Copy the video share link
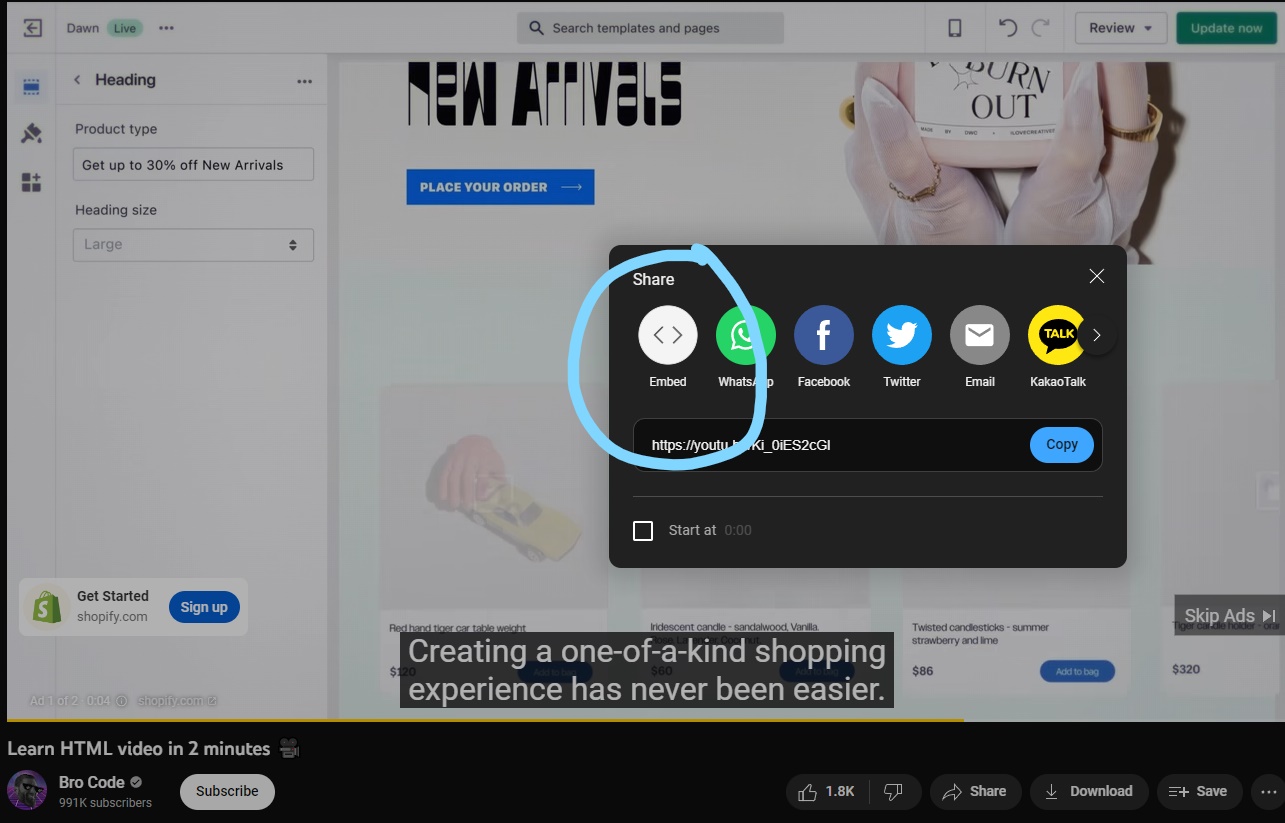Screen dimensions: 1285x823 (x=1061, y=445)
